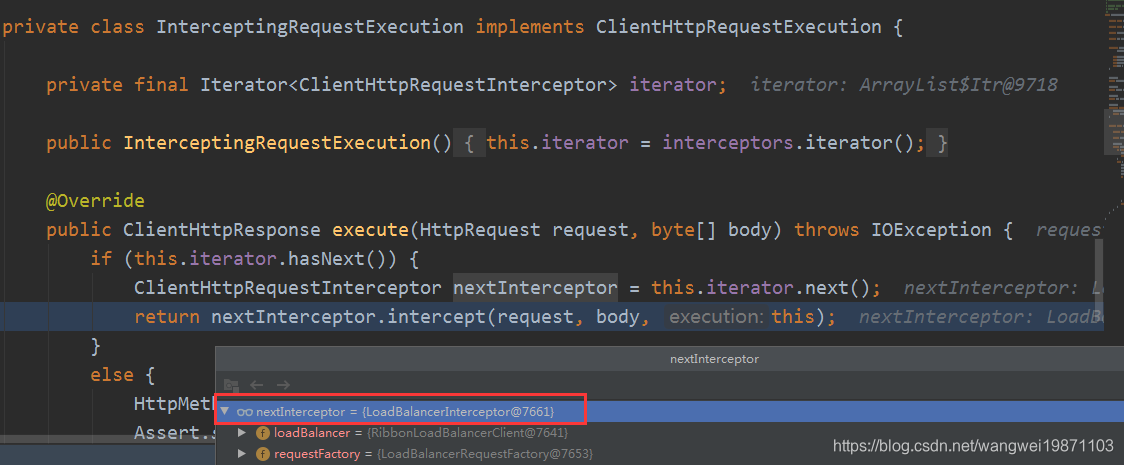The image size is (1124, 465).
Task: Click the forward arrow in the evaluation popup
Action: pos(283,385)
